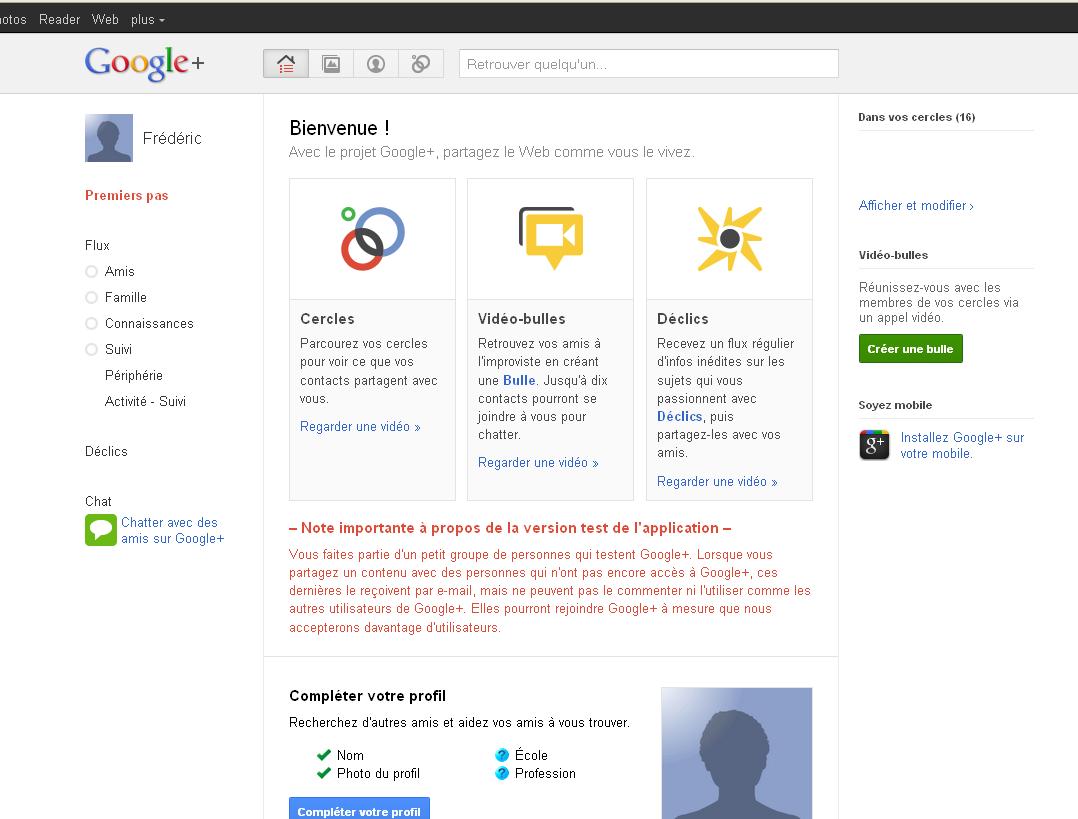Click the Photo du profil item

click(x=378, y=774)
